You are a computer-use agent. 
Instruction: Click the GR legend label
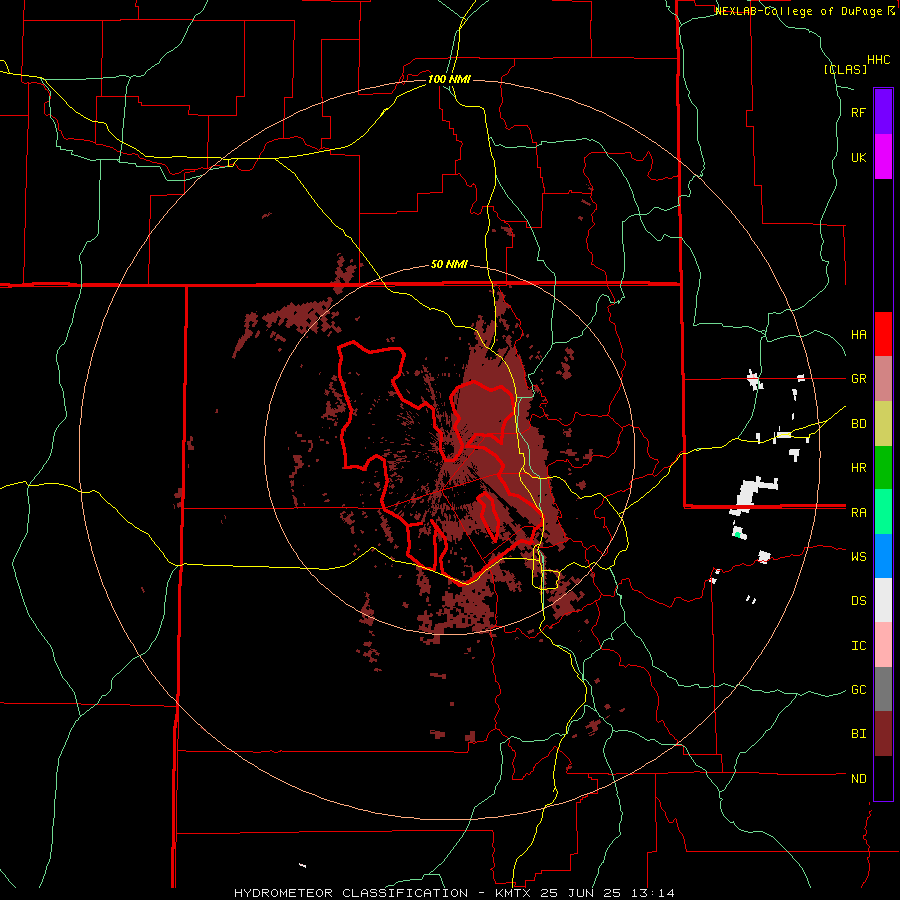[x=858, y=379]
